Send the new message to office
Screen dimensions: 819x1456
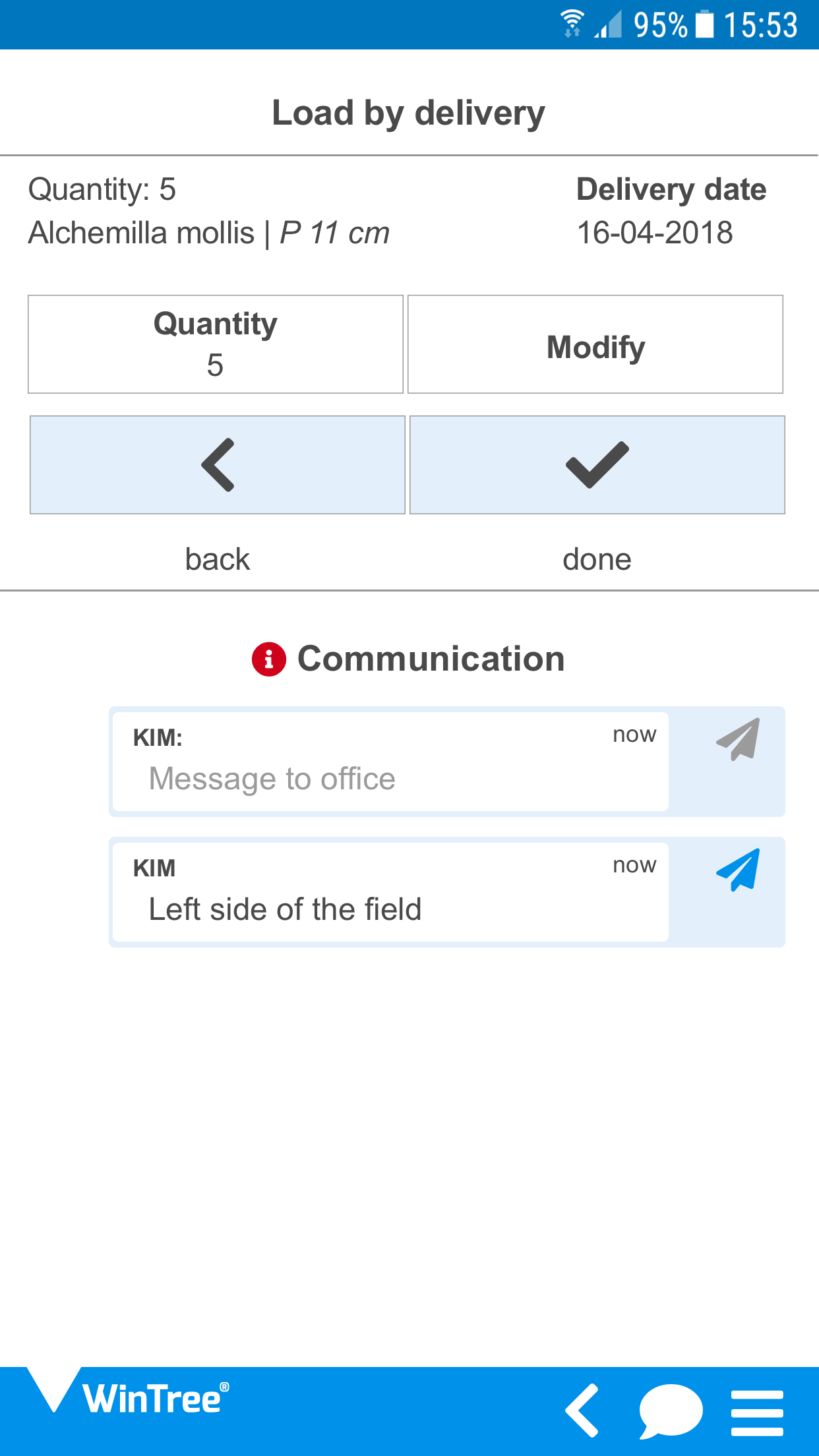pos(738,739)
